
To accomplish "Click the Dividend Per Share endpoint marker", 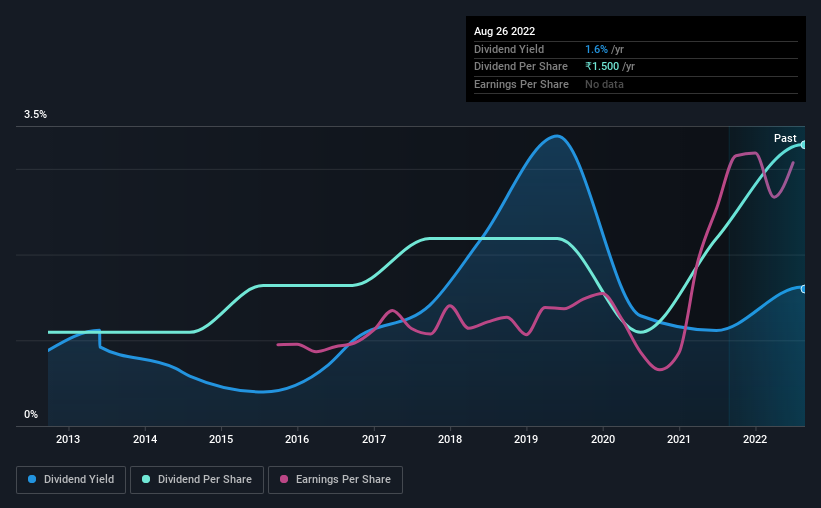I will click(803, 145).
